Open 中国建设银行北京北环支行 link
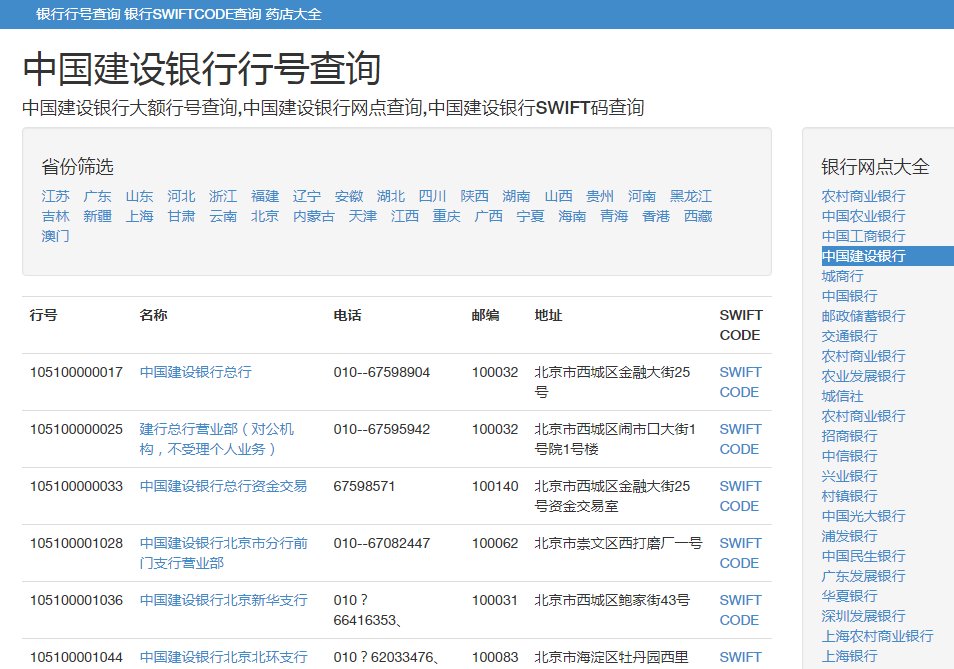 coord(223,657)
